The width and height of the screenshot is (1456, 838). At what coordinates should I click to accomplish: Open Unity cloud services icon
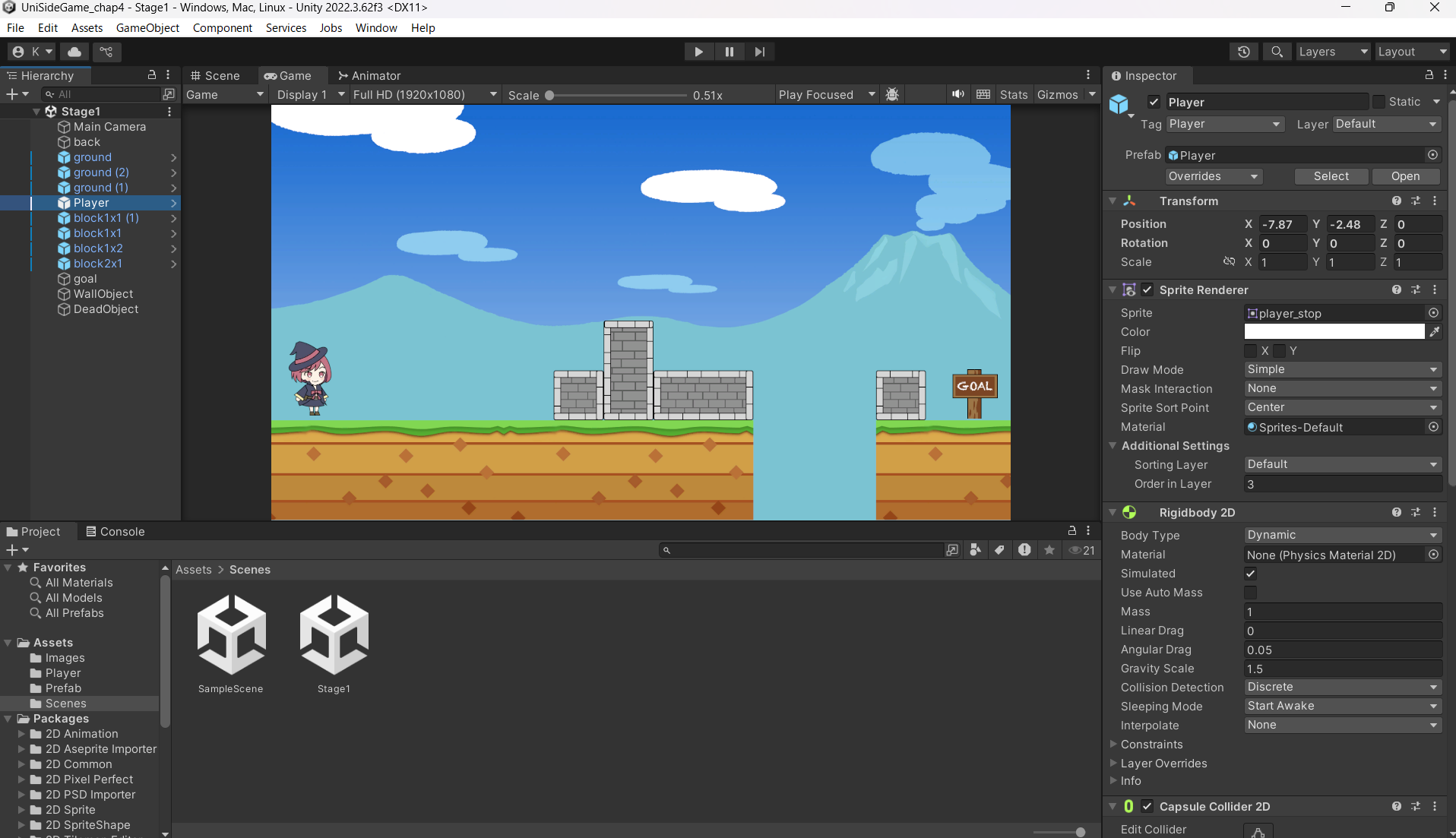coord(74,52)
